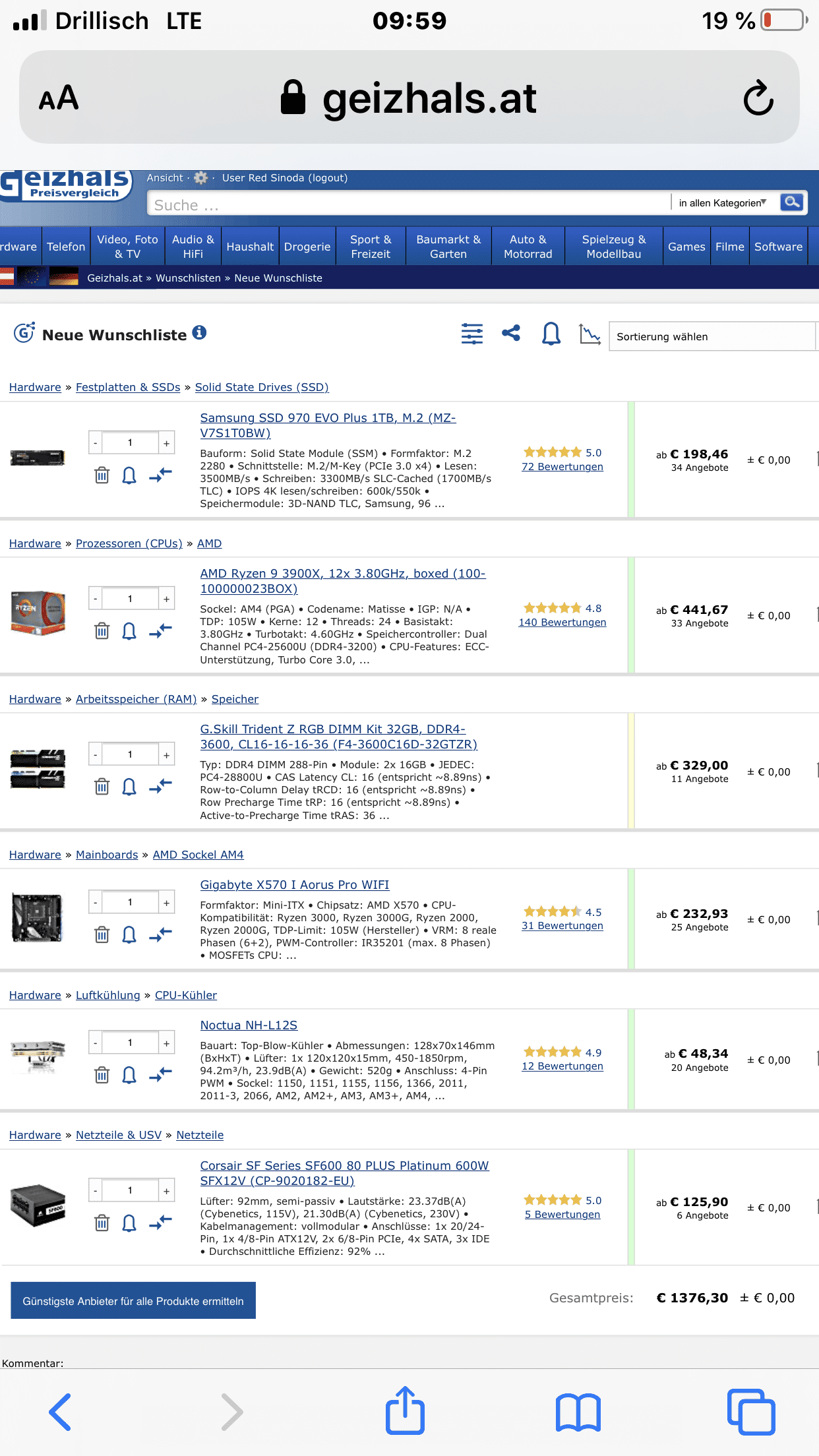The image size is (819, 1456).
Task: Move the Noctua NH-L12S item
Action: (x=160, y=1075)
